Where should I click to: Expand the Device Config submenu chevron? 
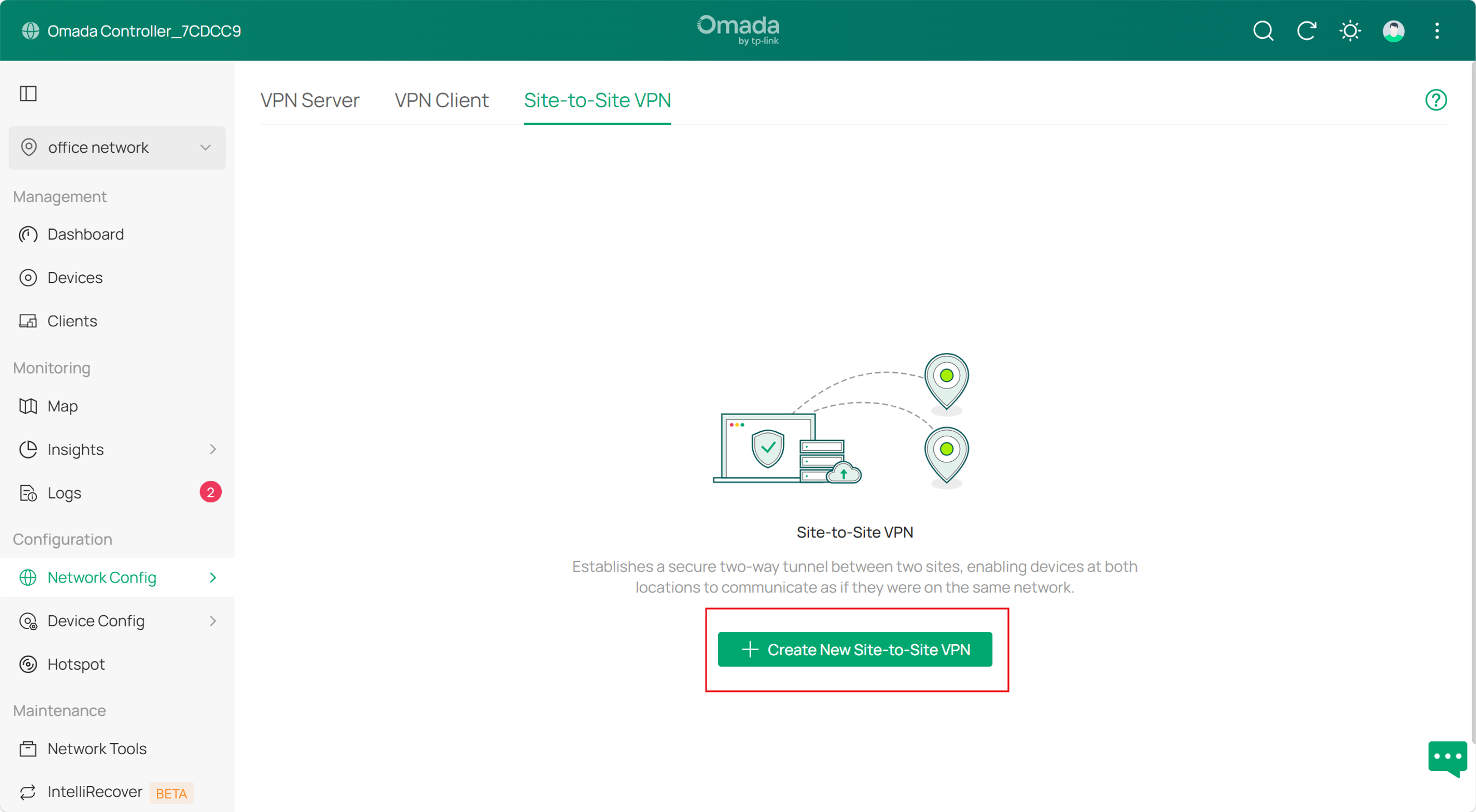212,621
